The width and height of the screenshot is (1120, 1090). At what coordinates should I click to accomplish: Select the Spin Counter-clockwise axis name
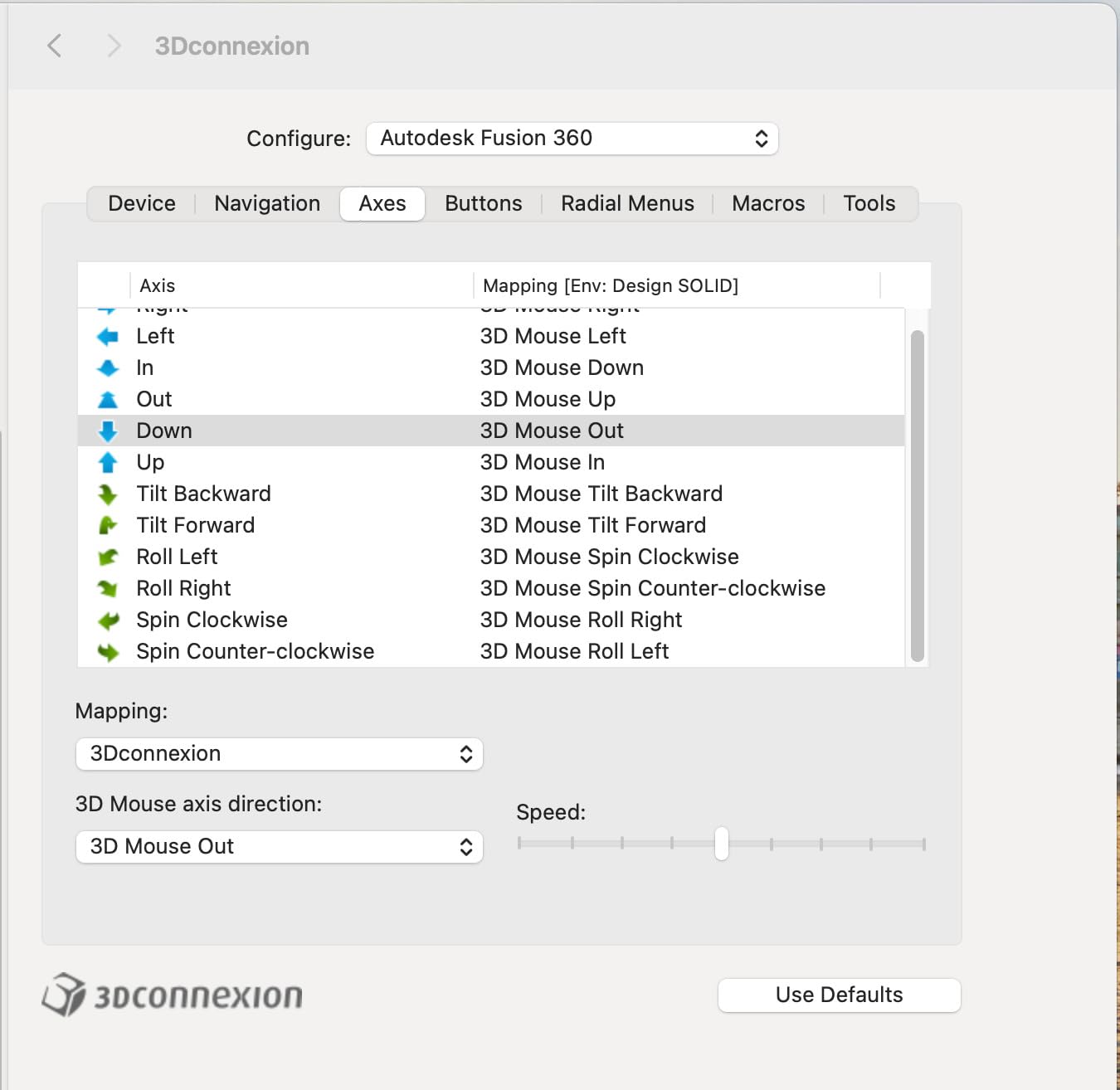pos(256,652)
